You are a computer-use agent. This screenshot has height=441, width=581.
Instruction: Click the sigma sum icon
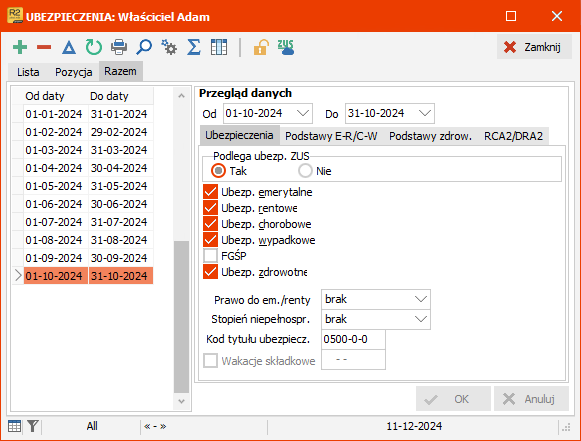pos(194,47)
